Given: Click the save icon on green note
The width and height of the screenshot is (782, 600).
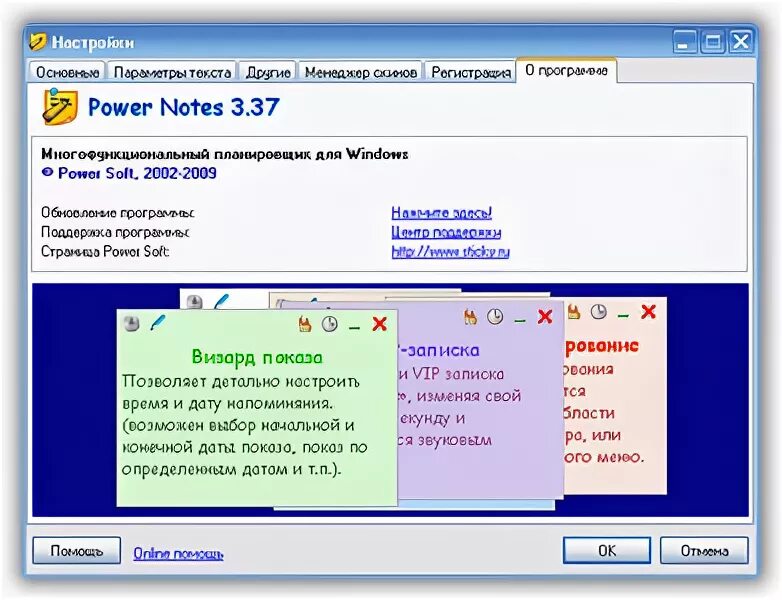Looking at the screenshot, I should [x=305, y=325].
